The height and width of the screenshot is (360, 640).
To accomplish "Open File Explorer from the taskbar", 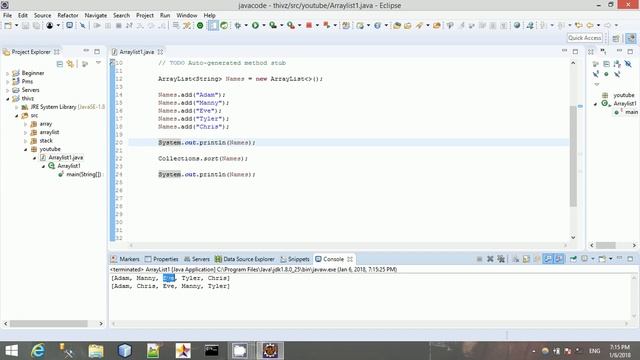I will tap(96, 351).
